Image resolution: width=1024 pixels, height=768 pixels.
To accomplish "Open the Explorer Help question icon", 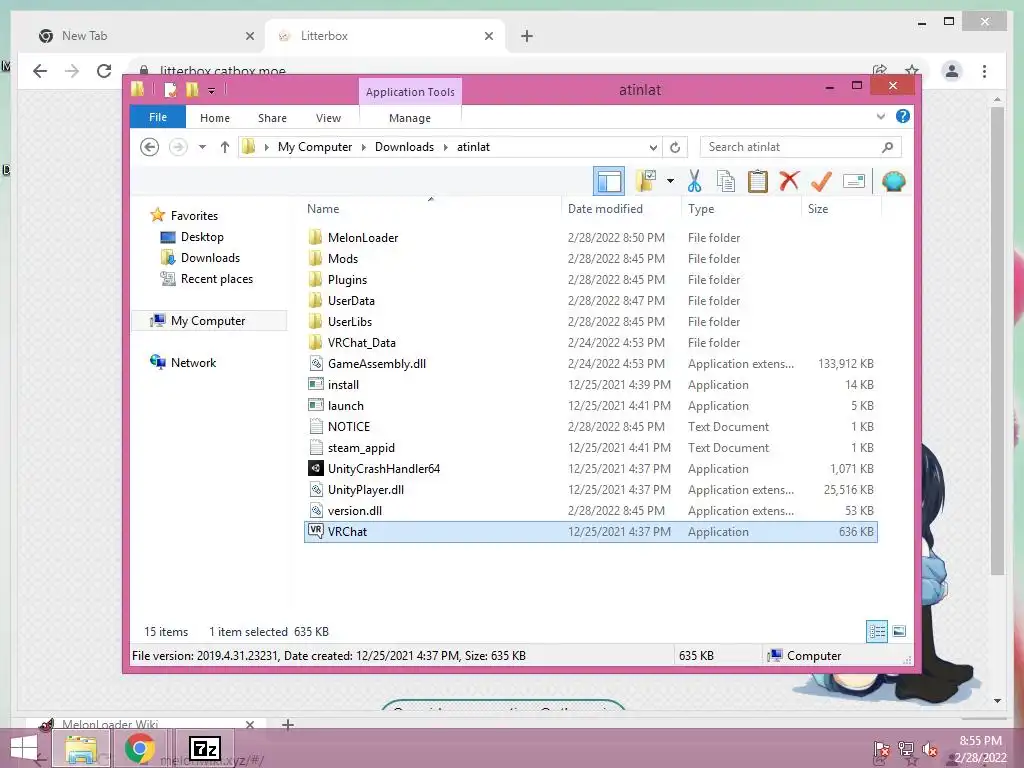I will 903,116.
